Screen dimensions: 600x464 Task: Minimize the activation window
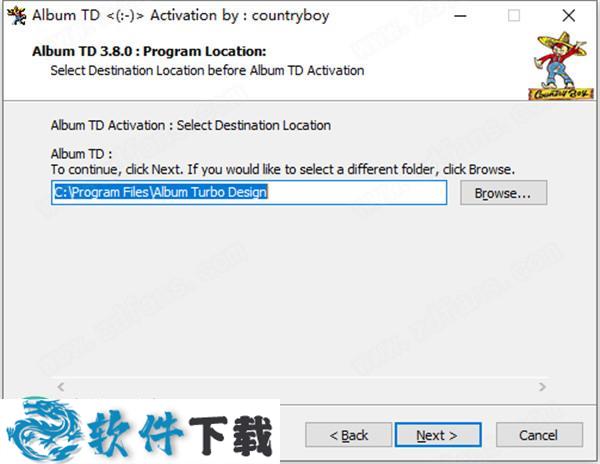460,16
